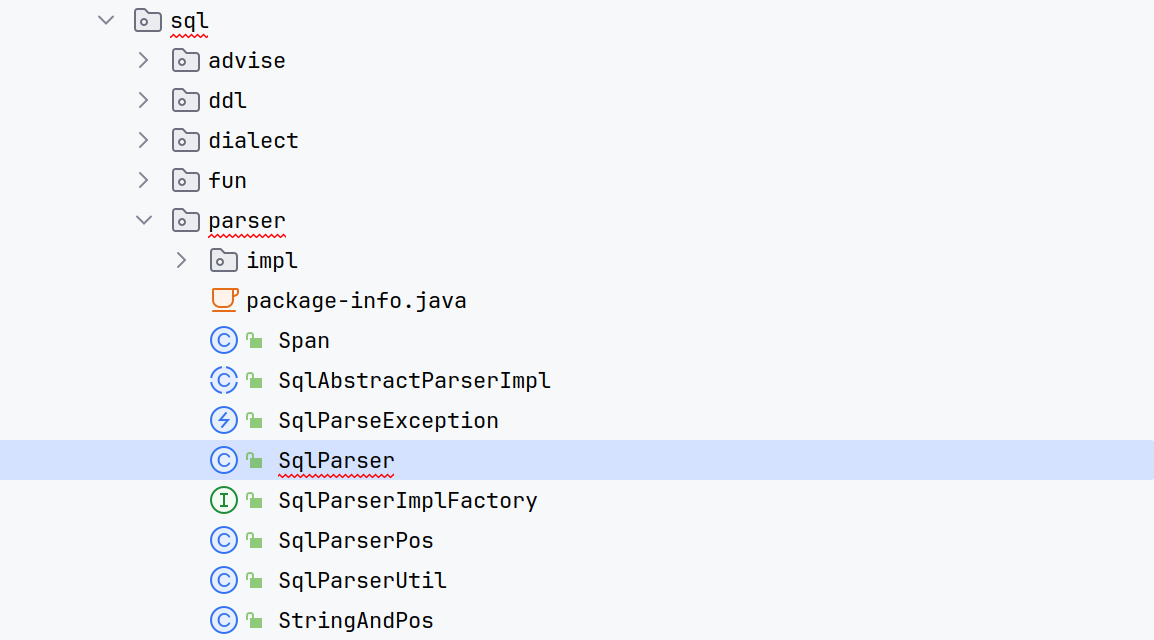Open the SqlParserUtil class
The image size is (1154, 640).
click(x=361, y=580)
